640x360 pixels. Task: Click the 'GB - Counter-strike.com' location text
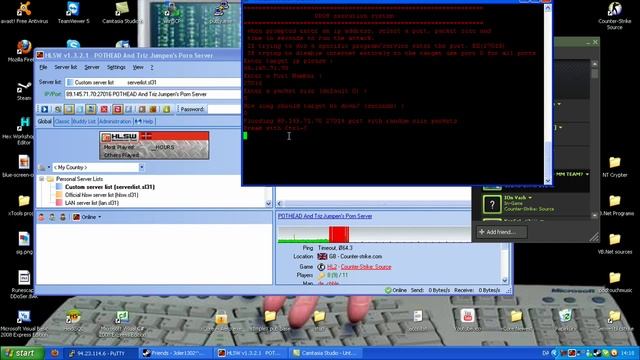[356, 256]
